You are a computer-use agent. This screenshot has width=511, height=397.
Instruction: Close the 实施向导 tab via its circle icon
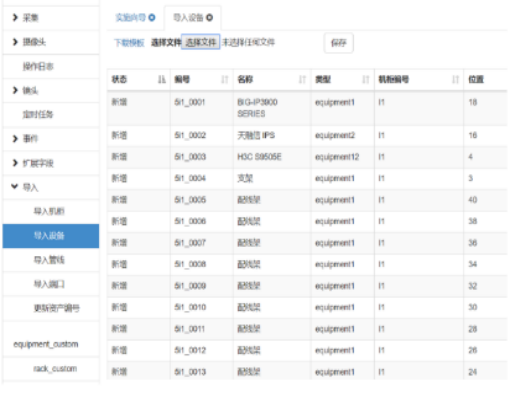152,17
